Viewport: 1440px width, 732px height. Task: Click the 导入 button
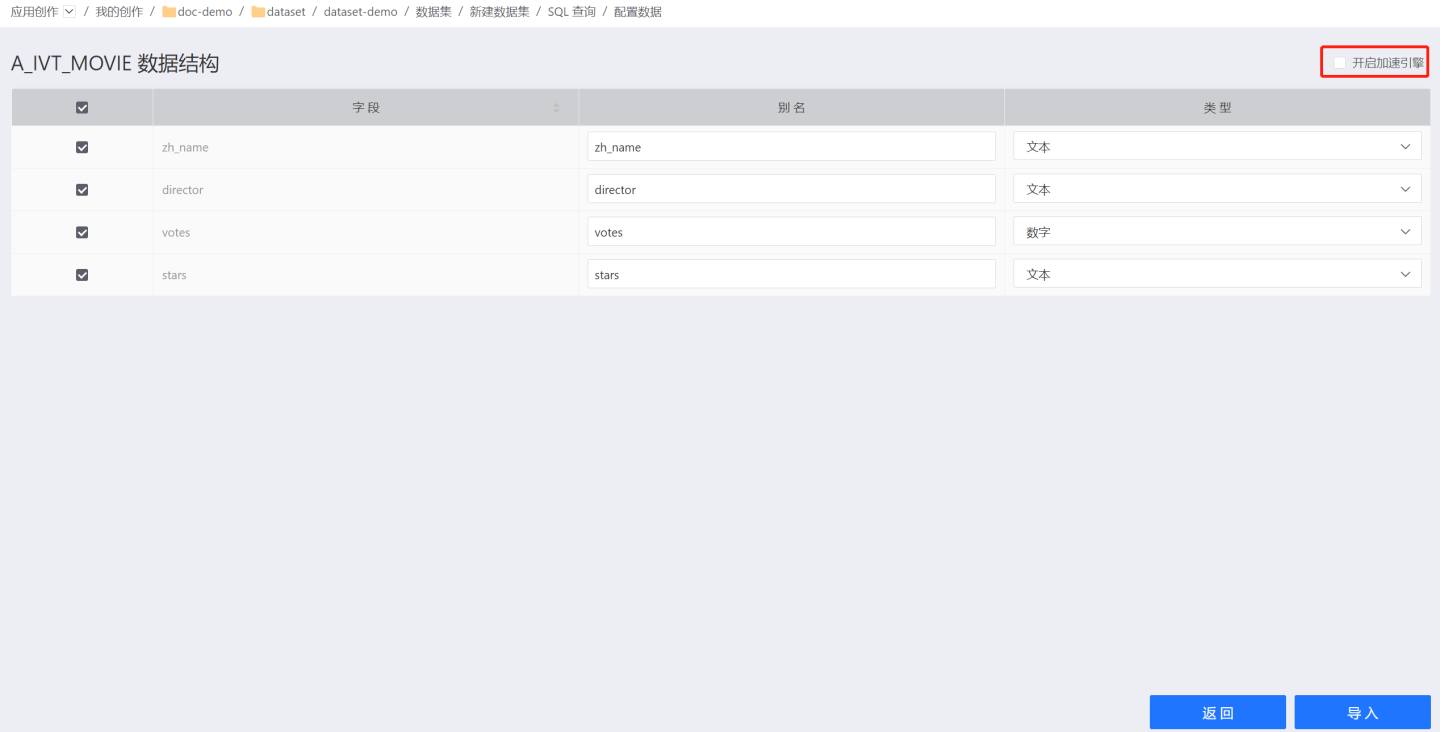tap(1362, 713)
